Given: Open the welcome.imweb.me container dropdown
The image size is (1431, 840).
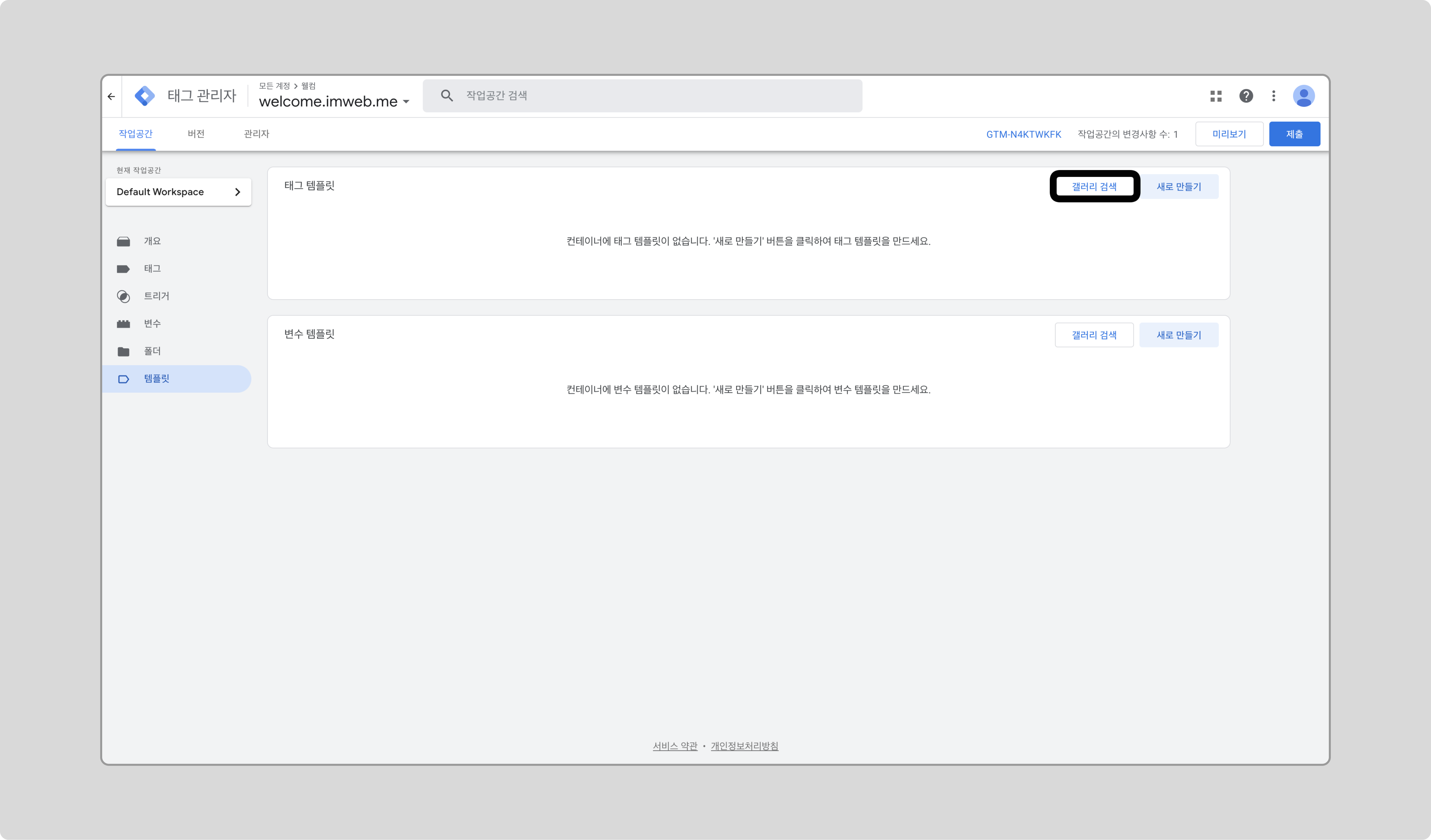Looking at the screenshot, I should [334, 101].
